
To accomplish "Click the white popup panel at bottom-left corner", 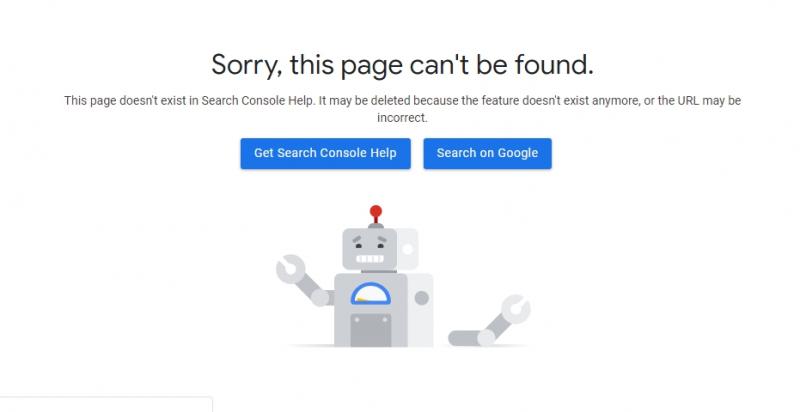I will click(x=106, y=404).
